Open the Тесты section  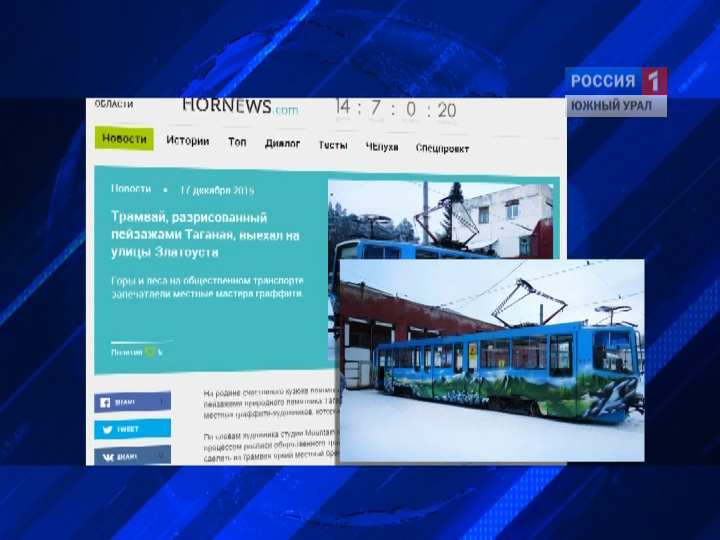(333, 144)
